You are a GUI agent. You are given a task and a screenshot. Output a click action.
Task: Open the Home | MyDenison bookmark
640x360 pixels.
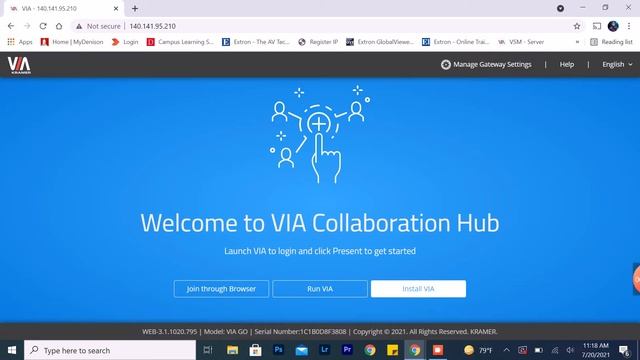72,42
